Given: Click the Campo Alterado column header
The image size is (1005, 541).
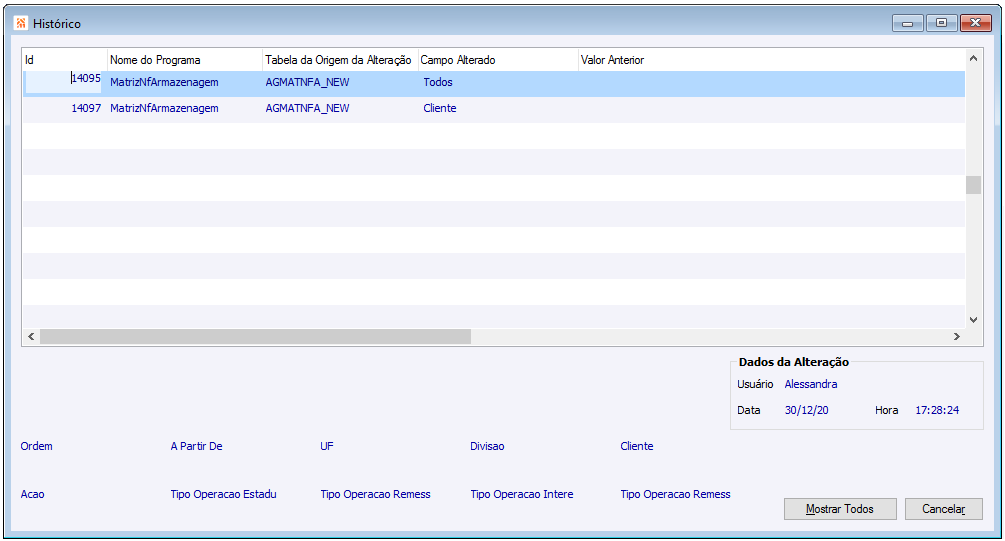Looking at the screenshot, I should point(498,60).
